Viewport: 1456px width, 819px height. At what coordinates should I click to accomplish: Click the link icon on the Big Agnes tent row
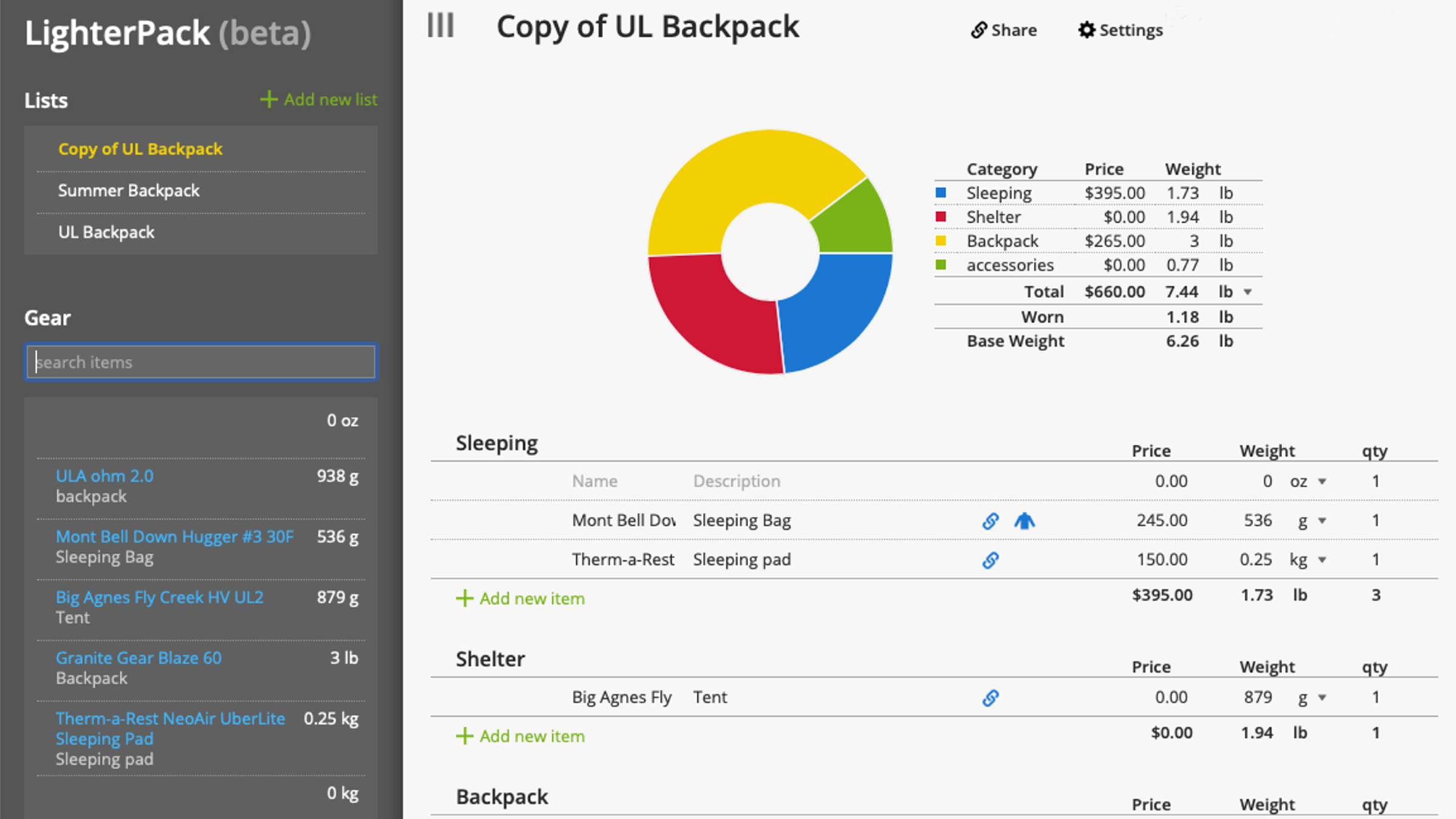point(991,698)
